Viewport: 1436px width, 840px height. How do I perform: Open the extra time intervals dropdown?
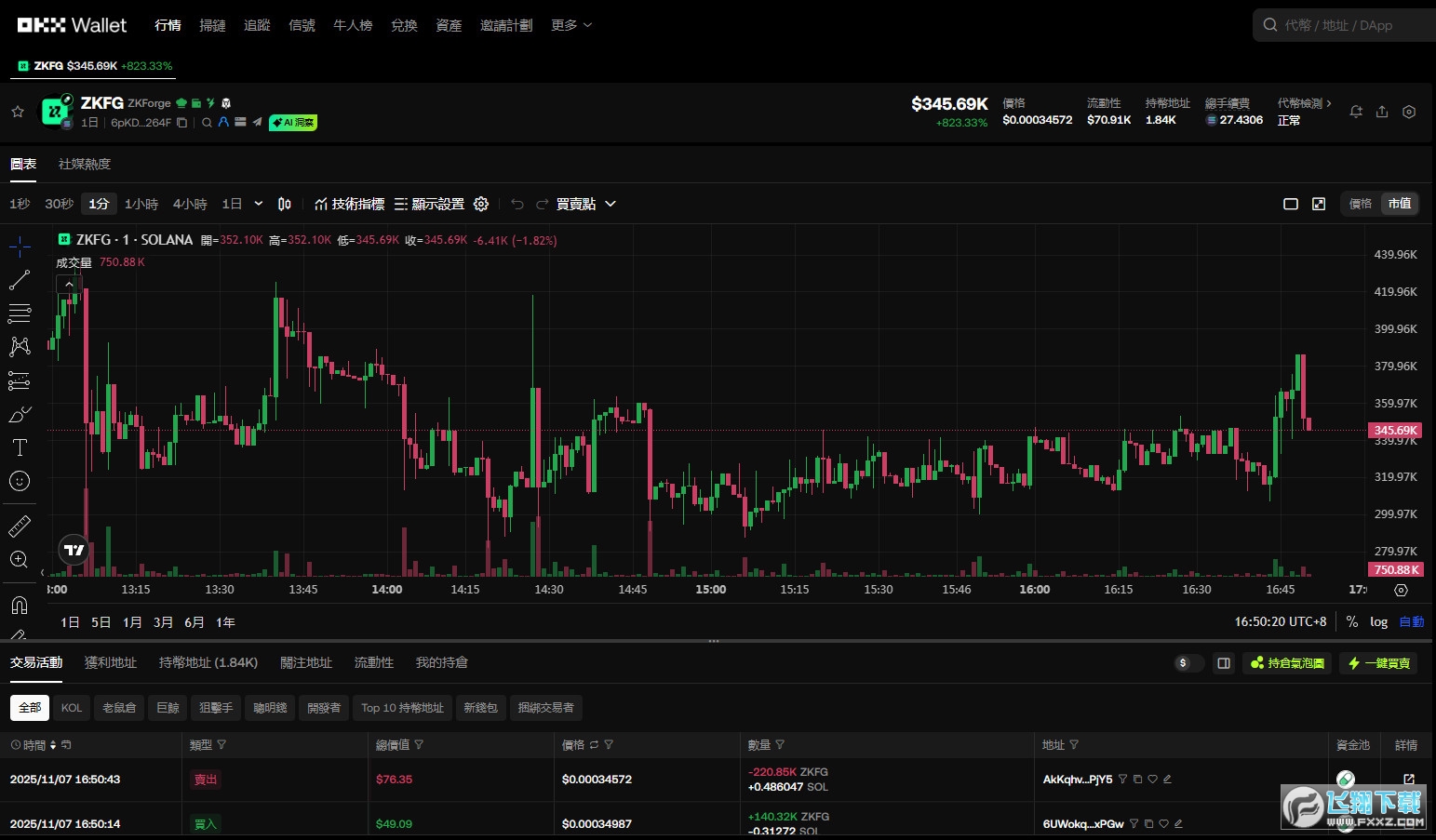pos(259,204)
